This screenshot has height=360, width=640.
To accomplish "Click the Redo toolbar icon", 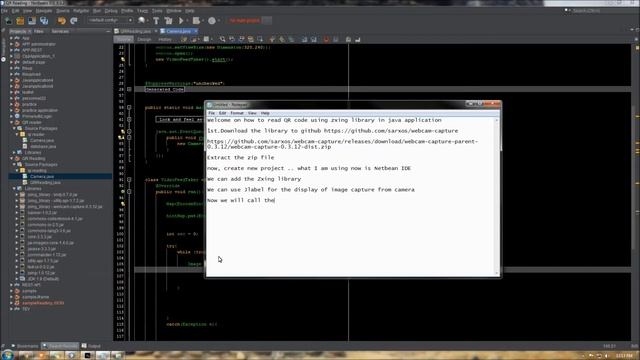I will tap(74, 20).
